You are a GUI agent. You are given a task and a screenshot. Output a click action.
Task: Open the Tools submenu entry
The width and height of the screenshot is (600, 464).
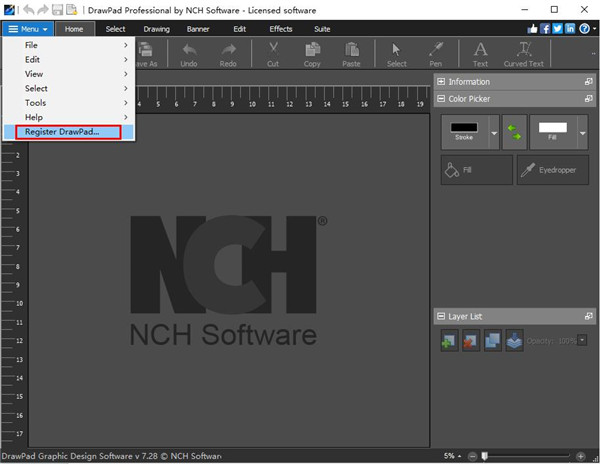69,103
